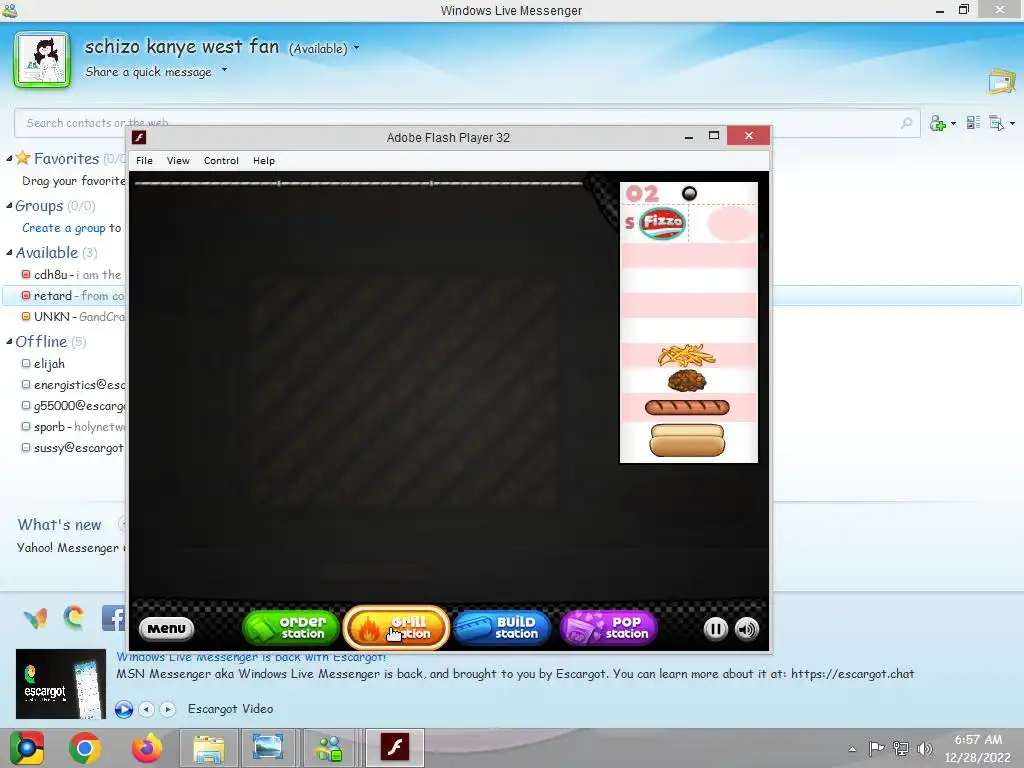This screenshot has height=768, width=1024.
Task: Go to previous Escargot video item
Action: (x=147, y=709)
